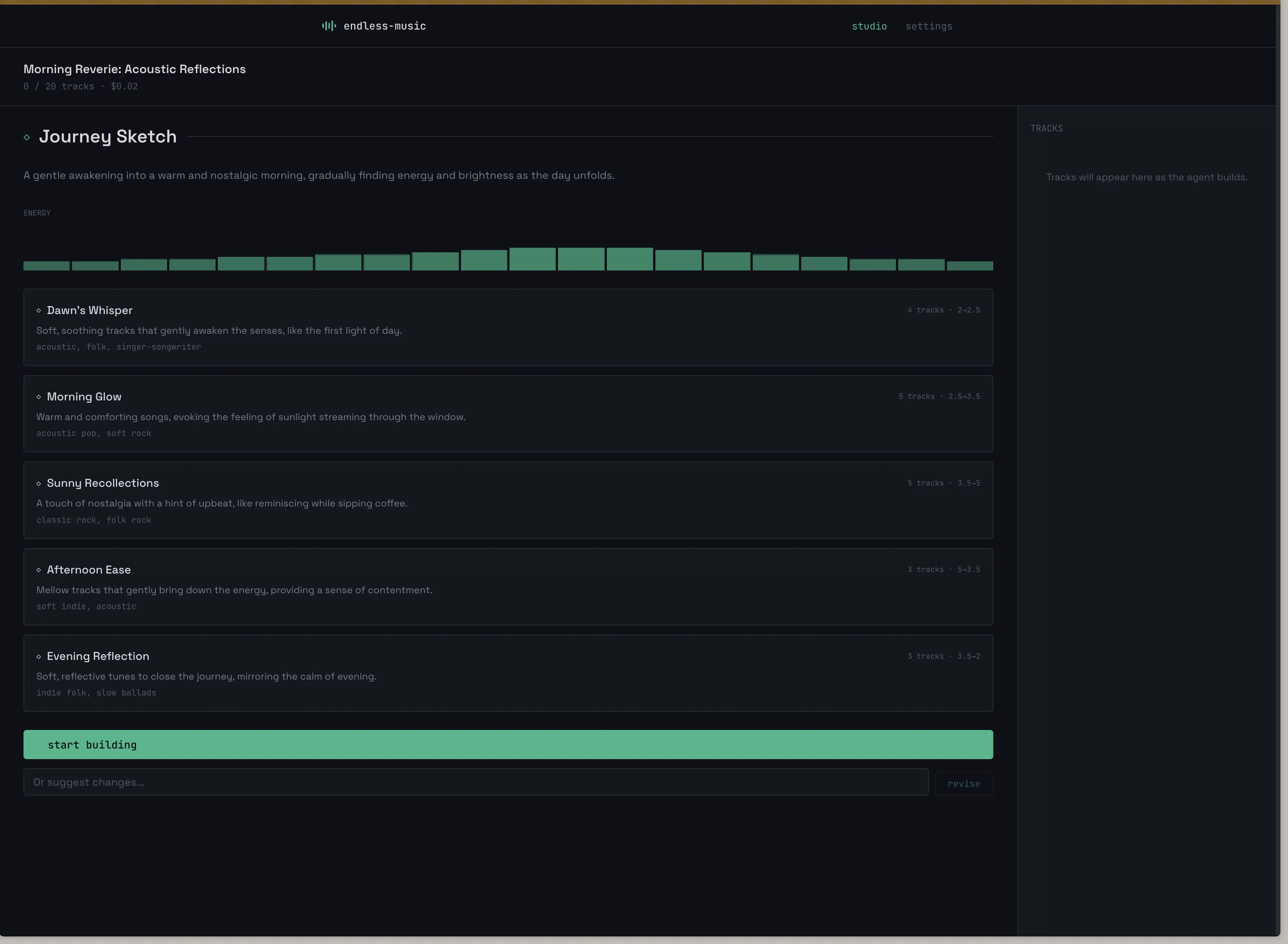Expand the Evening Reflection section title
This screenshot has width=1288, height=944.
pyautogui.click(x=98, y=656)
